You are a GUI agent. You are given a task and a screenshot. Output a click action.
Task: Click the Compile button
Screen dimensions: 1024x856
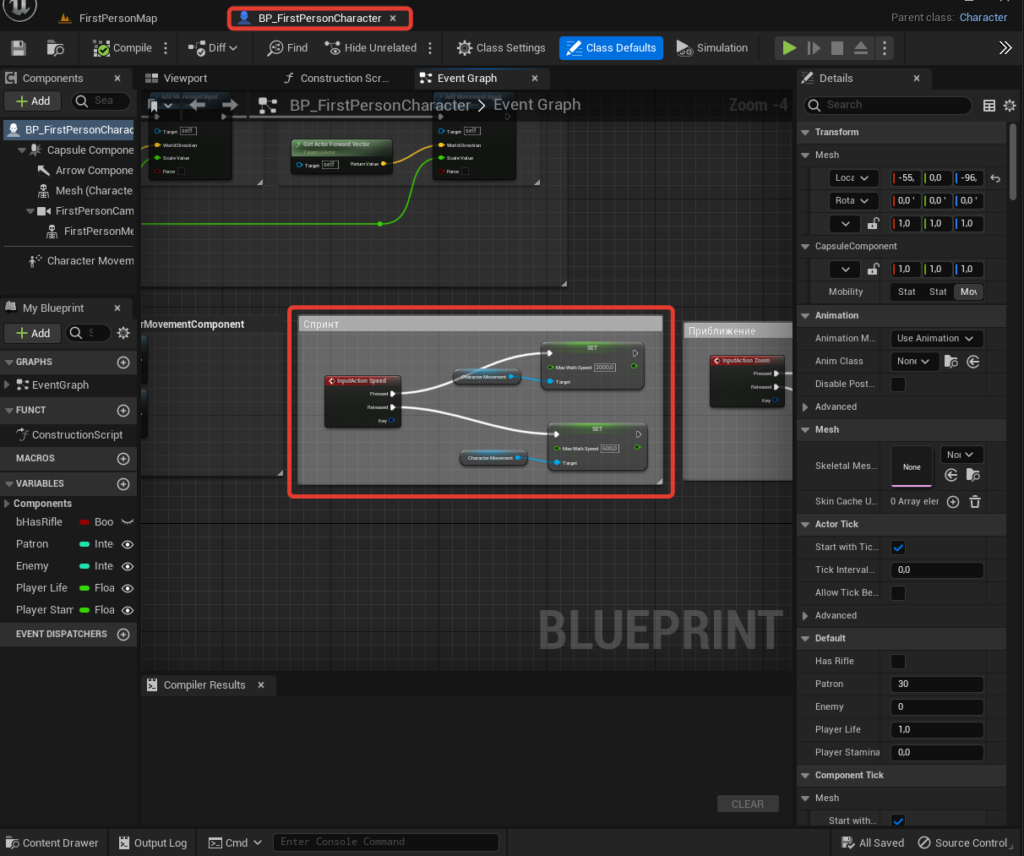pyautogui.click(x=123, y=48)
